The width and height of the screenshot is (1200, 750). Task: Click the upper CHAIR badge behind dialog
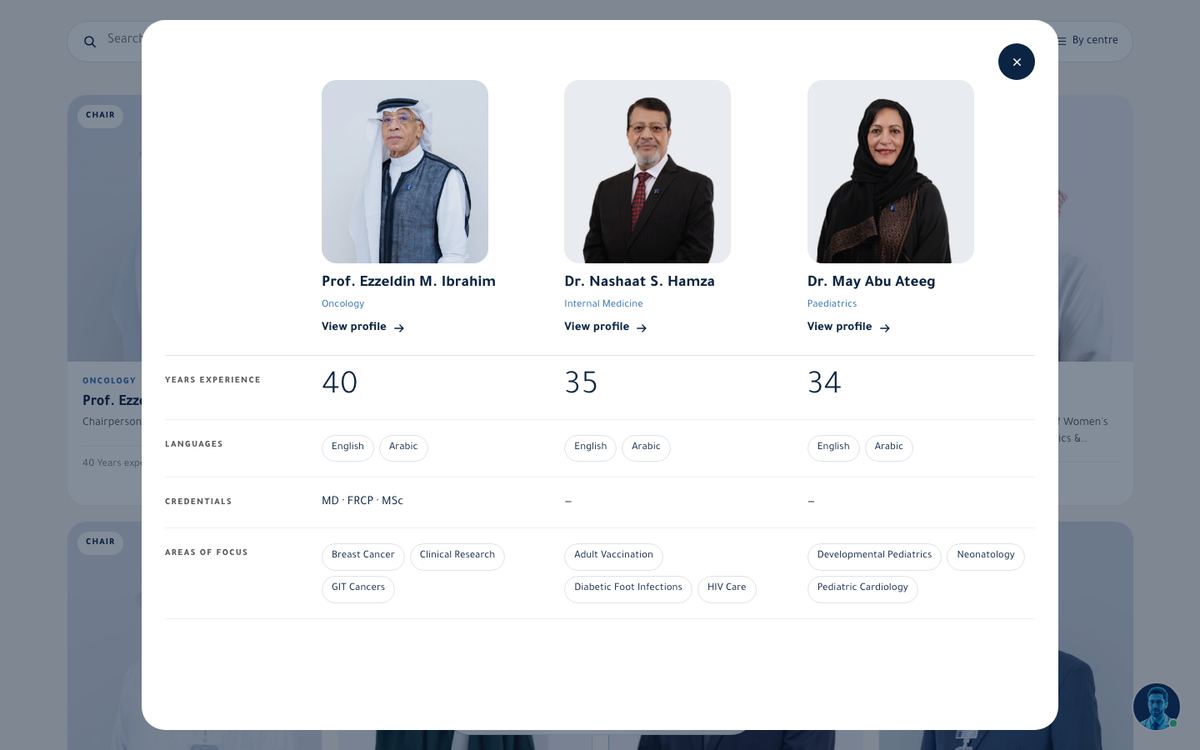pos(100,115)
